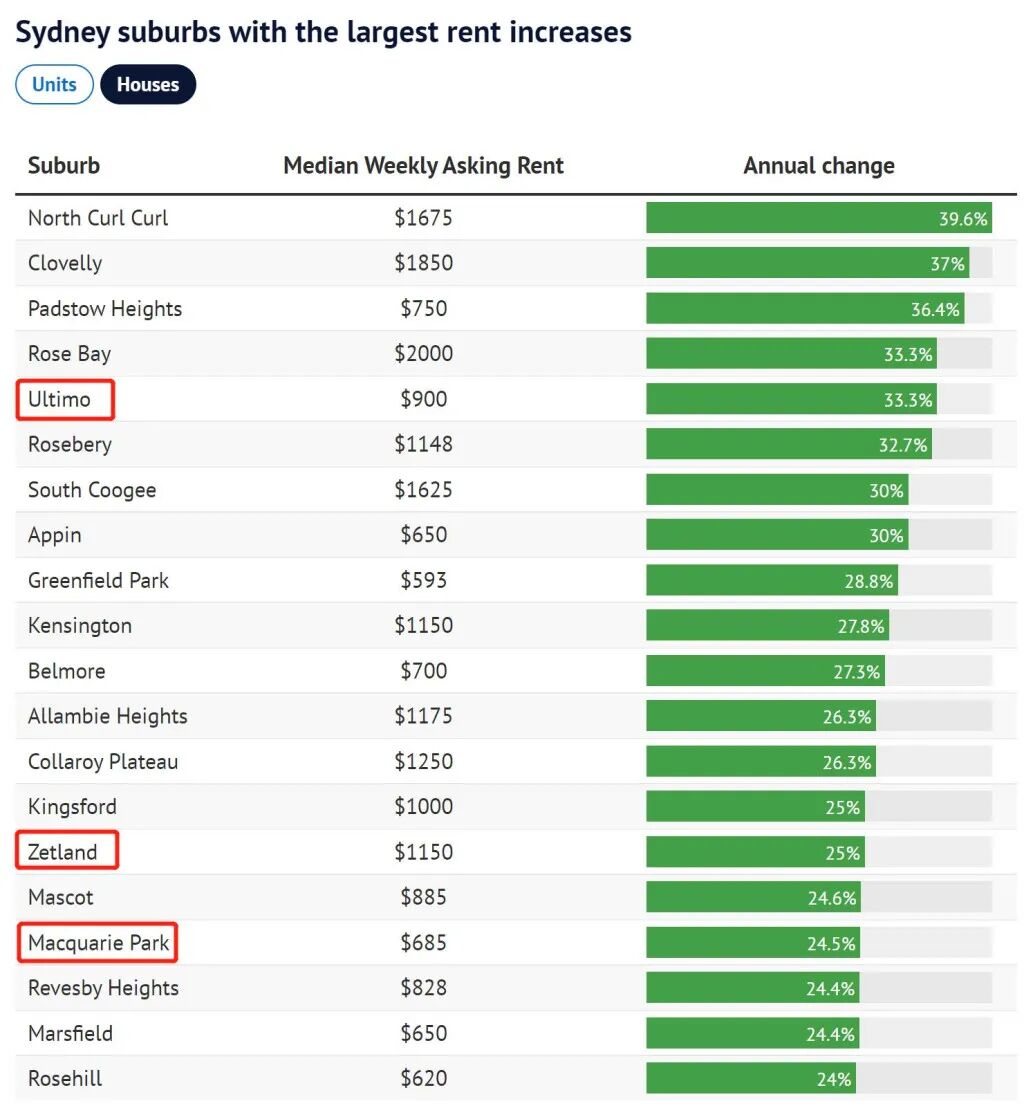
Task: Click the Mascot $885 rent value
Action: [423, 898]
